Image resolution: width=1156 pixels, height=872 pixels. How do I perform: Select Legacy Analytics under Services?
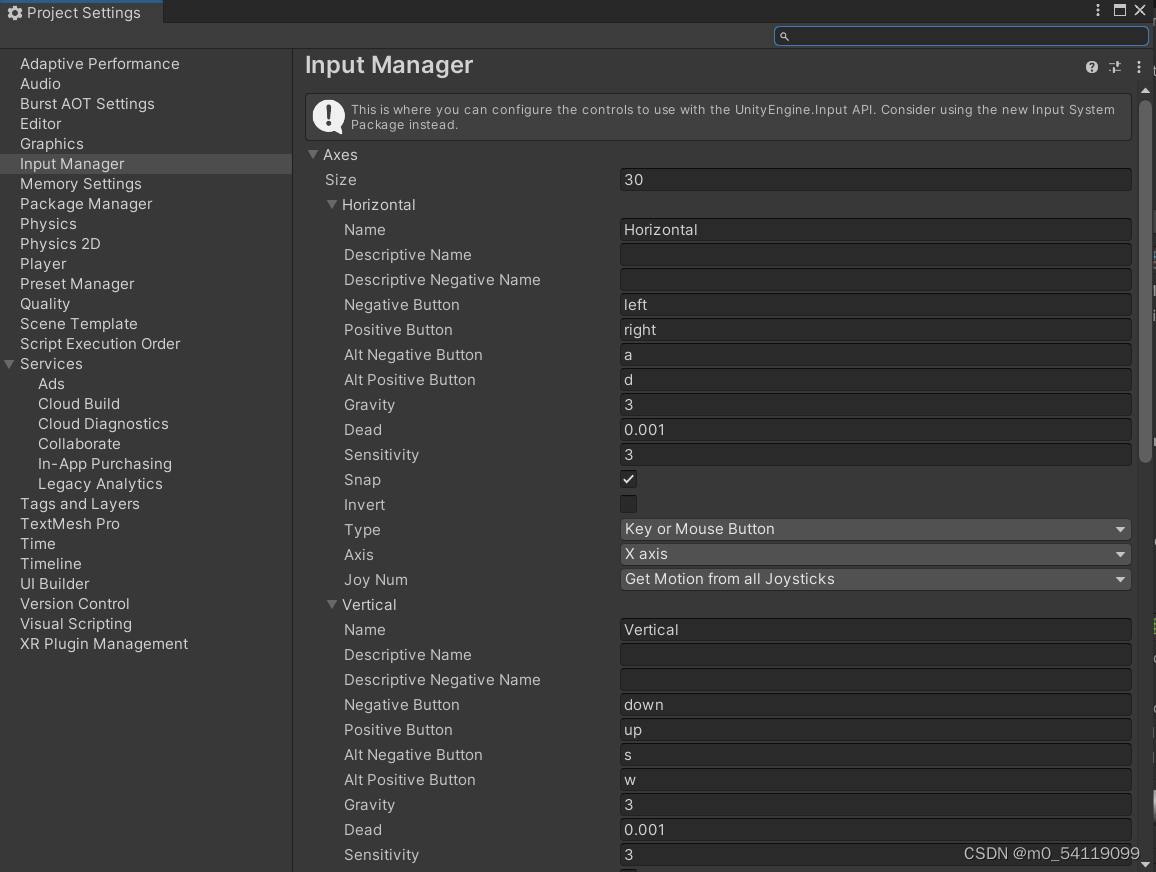(100, 484)
